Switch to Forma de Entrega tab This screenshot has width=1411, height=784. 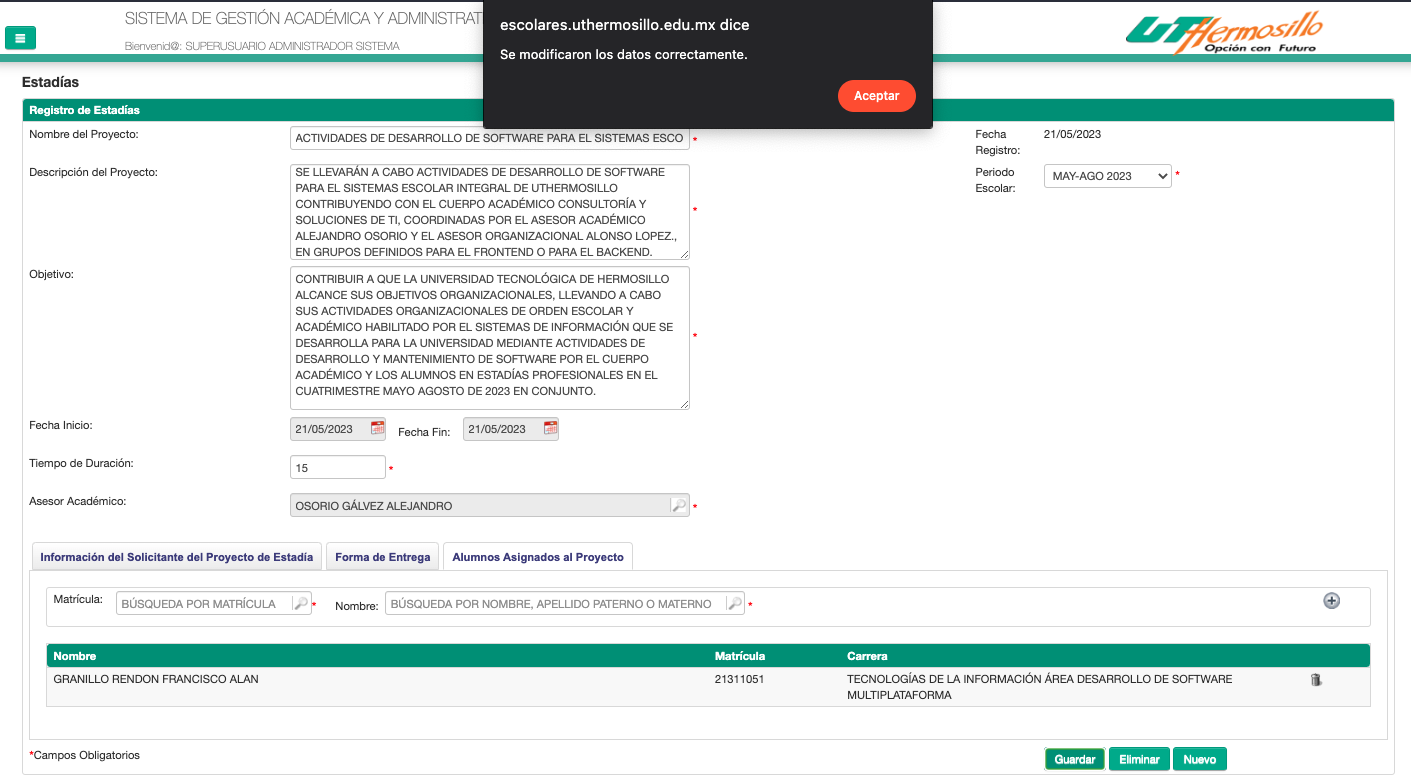coord(383,557)
